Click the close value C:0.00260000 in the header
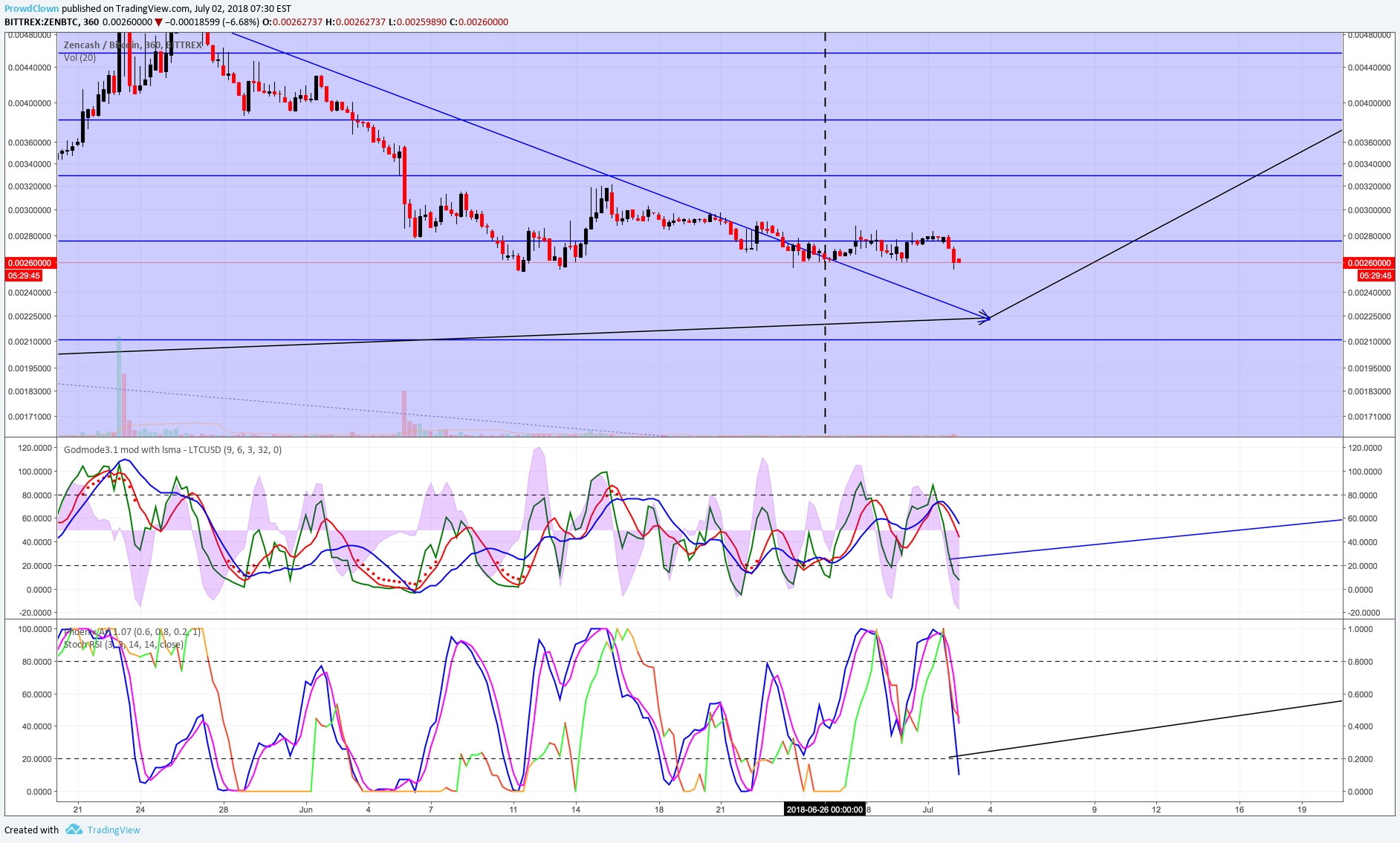 (479, 22)
